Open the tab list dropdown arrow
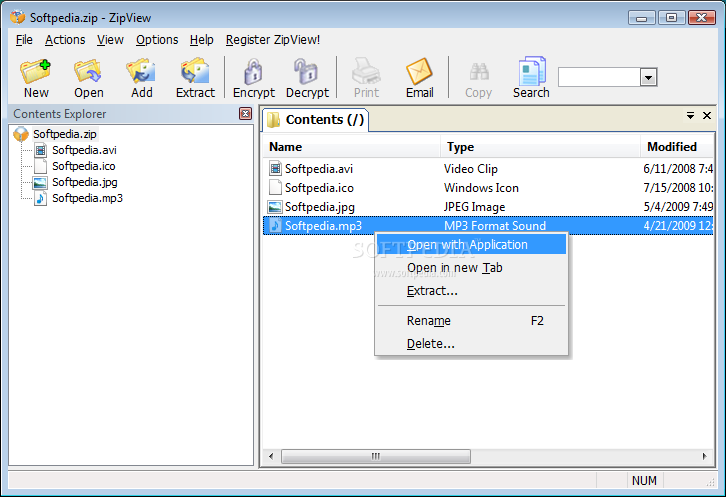 pos(690,115)
